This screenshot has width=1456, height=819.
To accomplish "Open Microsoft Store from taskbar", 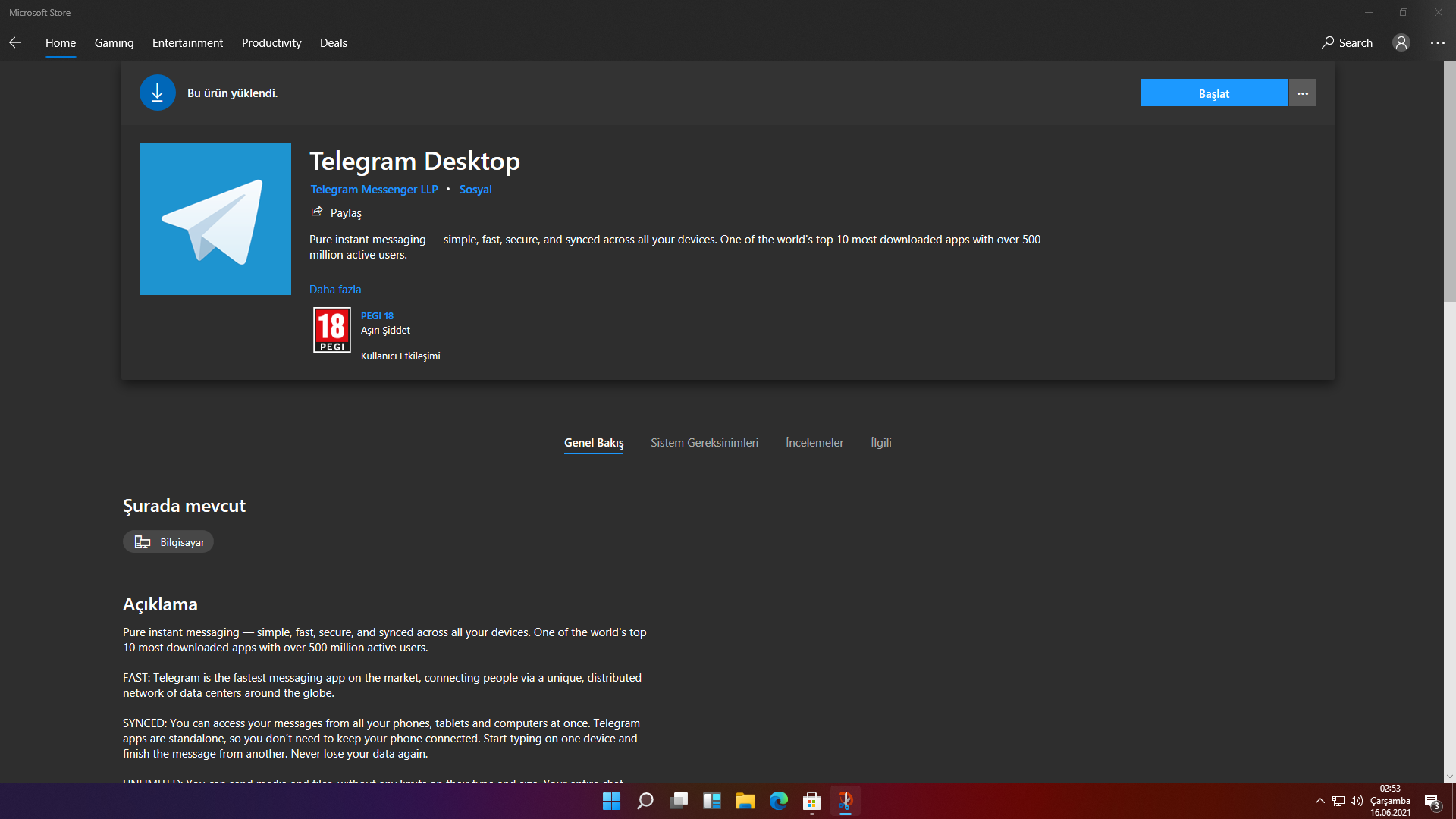I will click(811, 801).
